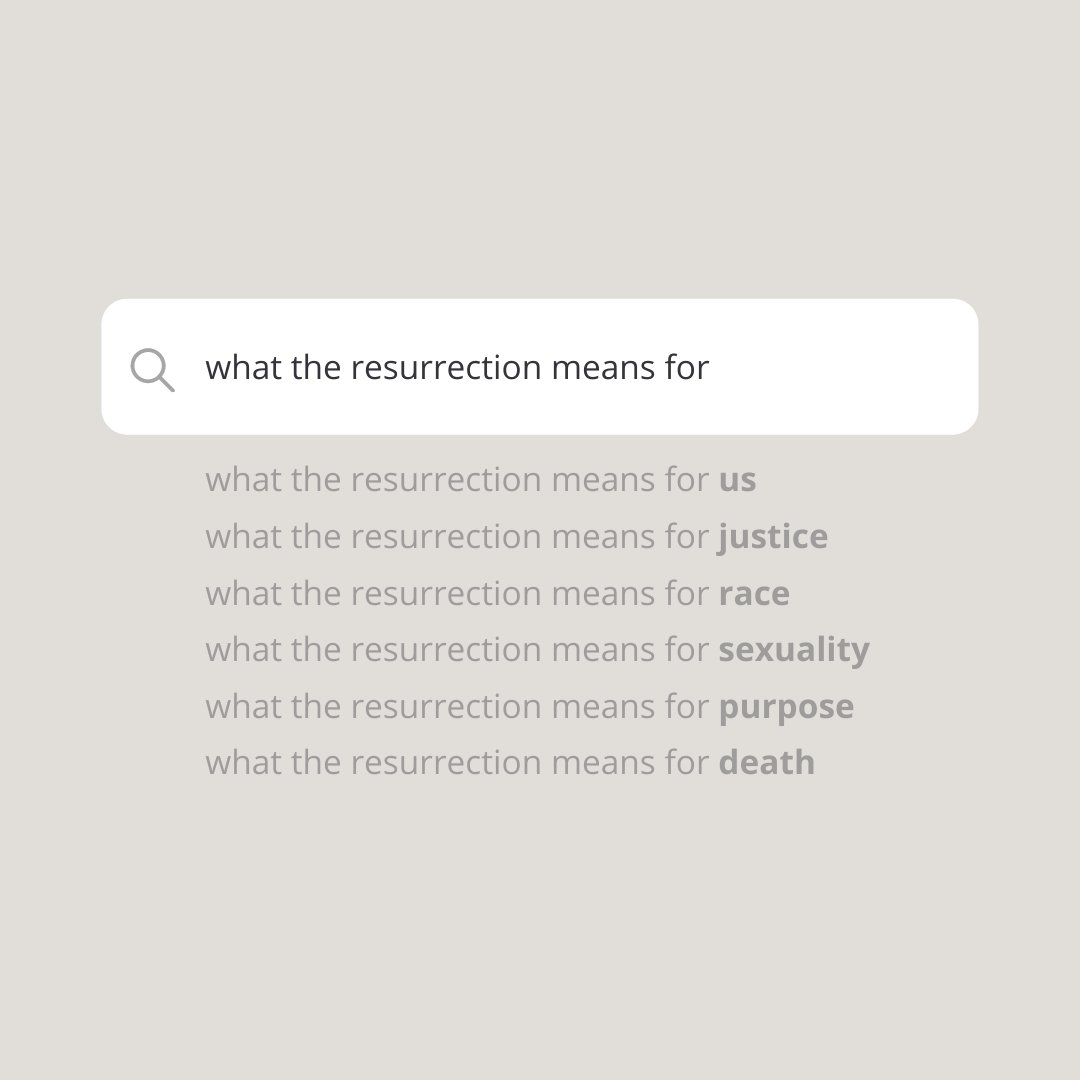The width and height of the screenshot is (1080, 1080).
Task: Click the word 'means' in the search box
Action: [x=603, y=370]
